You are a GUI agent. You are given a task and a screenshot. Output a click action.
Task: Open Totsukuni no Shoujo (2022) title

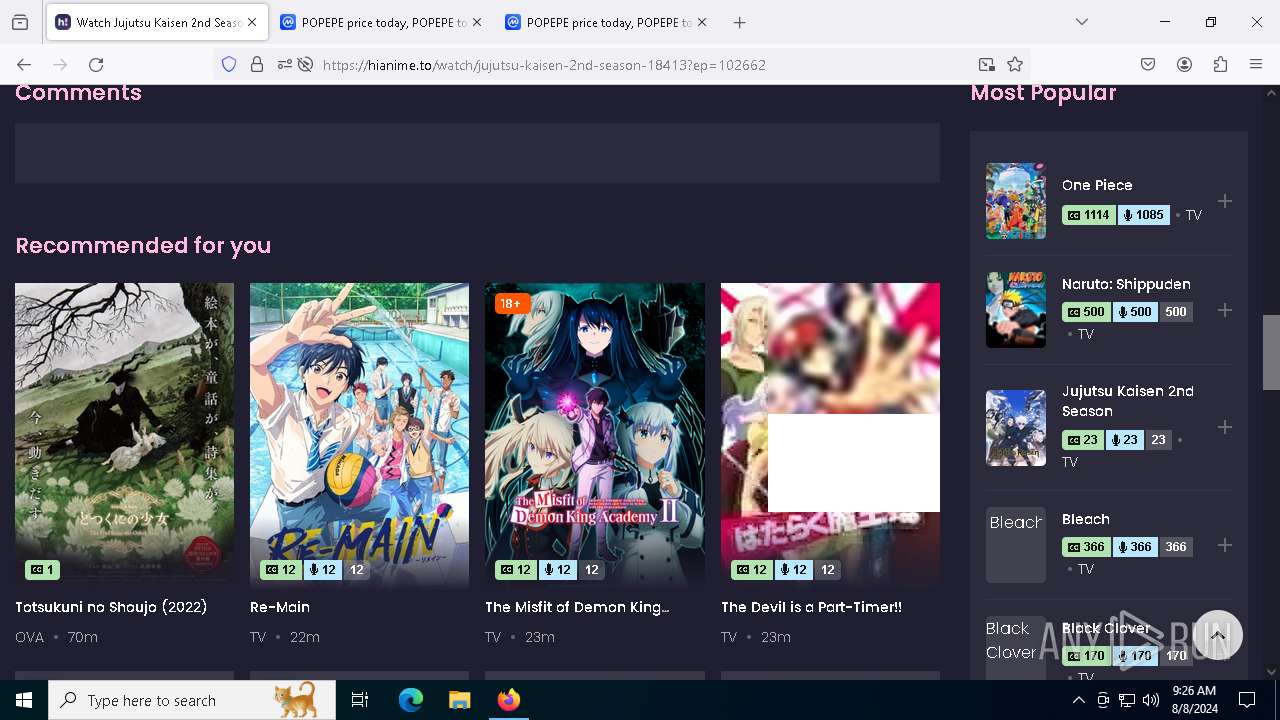tap(111, 607)
